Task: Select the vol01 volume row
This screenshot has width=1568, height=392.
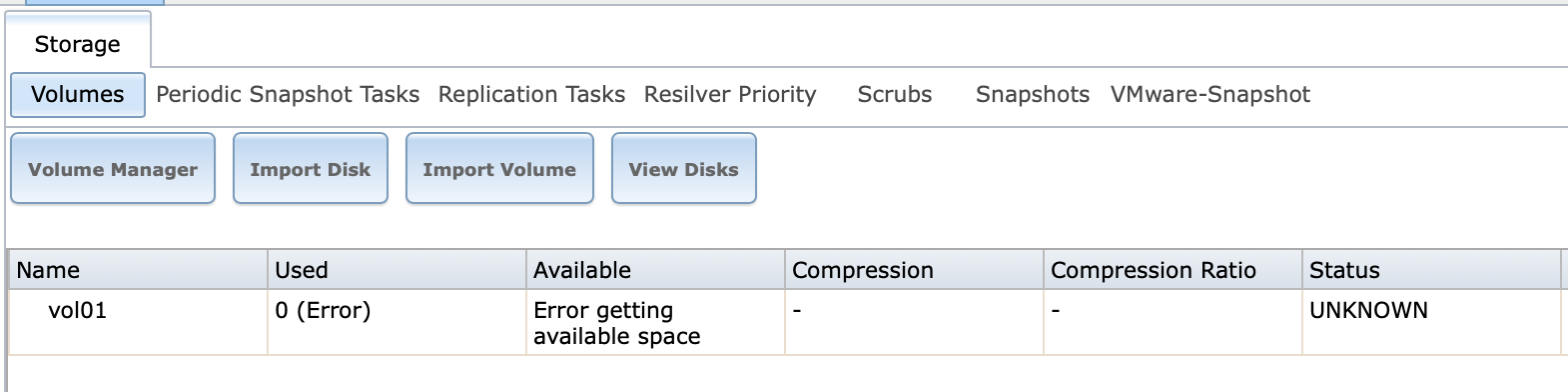Action: pos(784,322)
